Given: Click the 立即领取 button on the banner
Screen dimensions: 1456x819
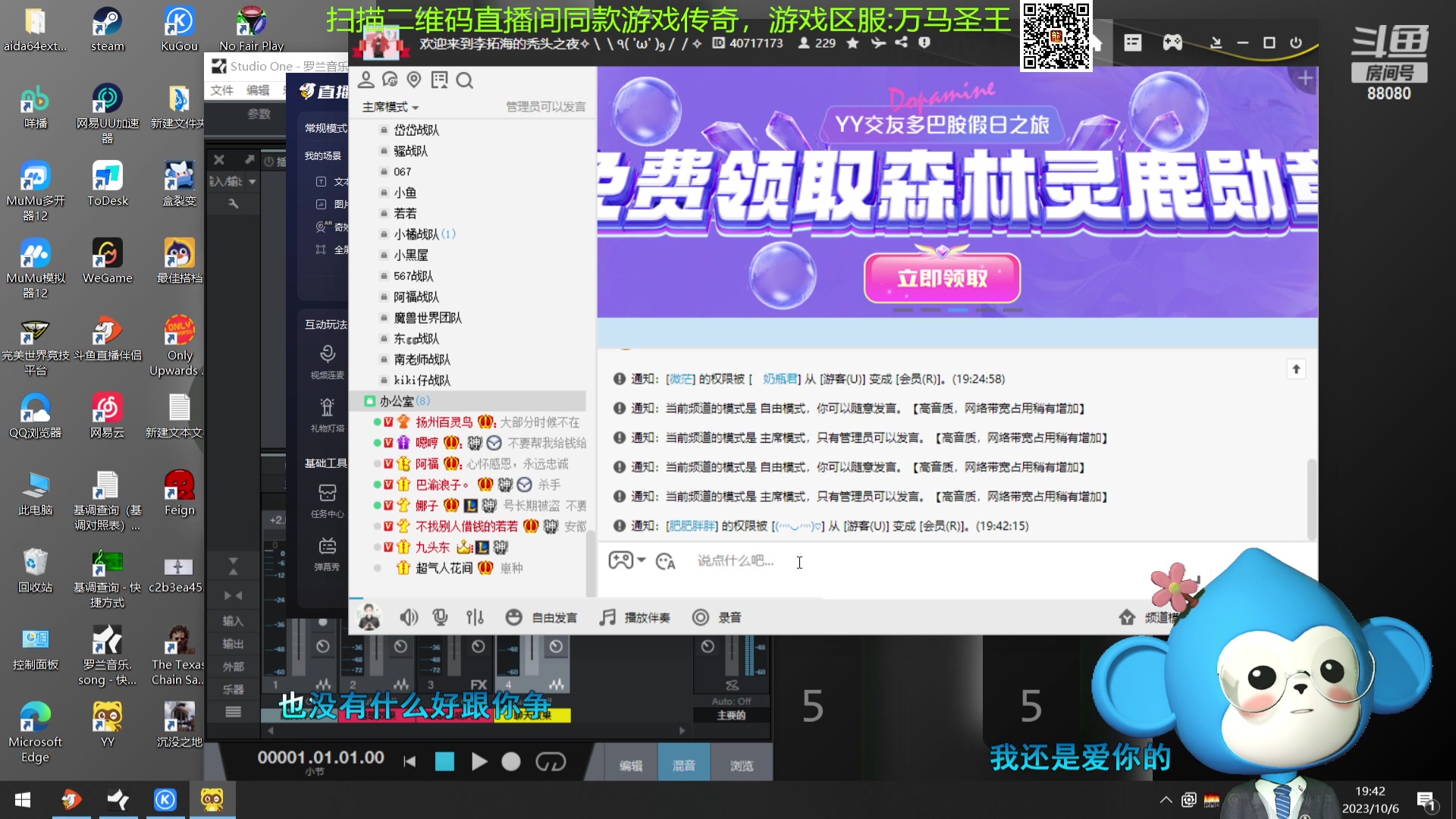Looking at the screenshot, I should click(943, 278).
